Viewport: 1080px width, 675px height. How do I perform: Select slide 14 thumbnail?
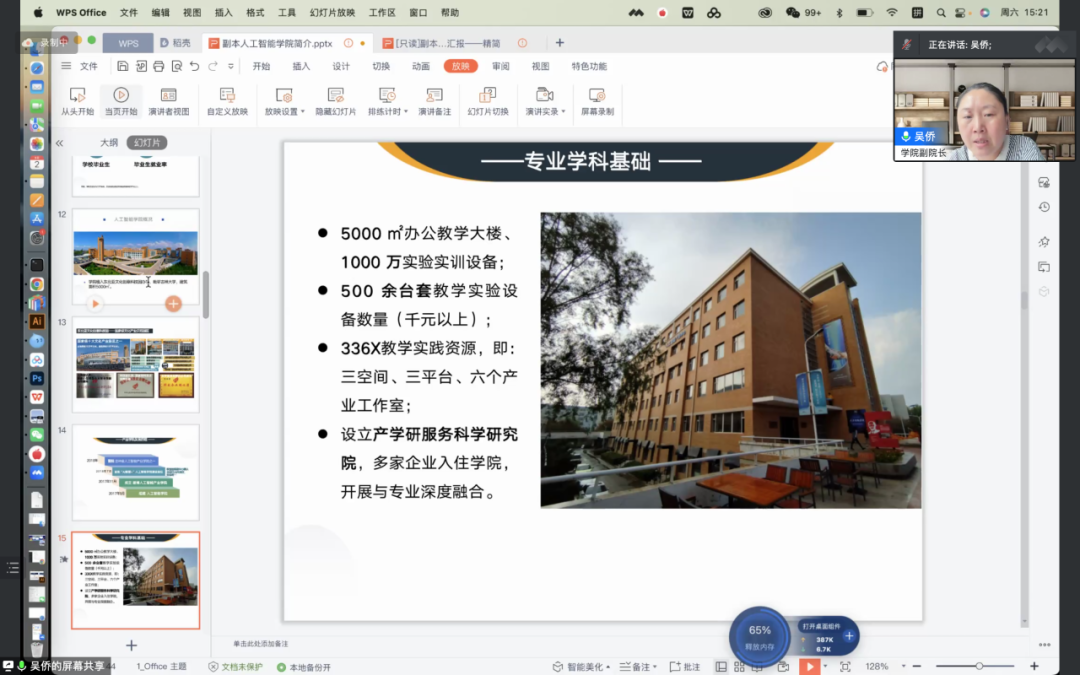tap(136, 472)
